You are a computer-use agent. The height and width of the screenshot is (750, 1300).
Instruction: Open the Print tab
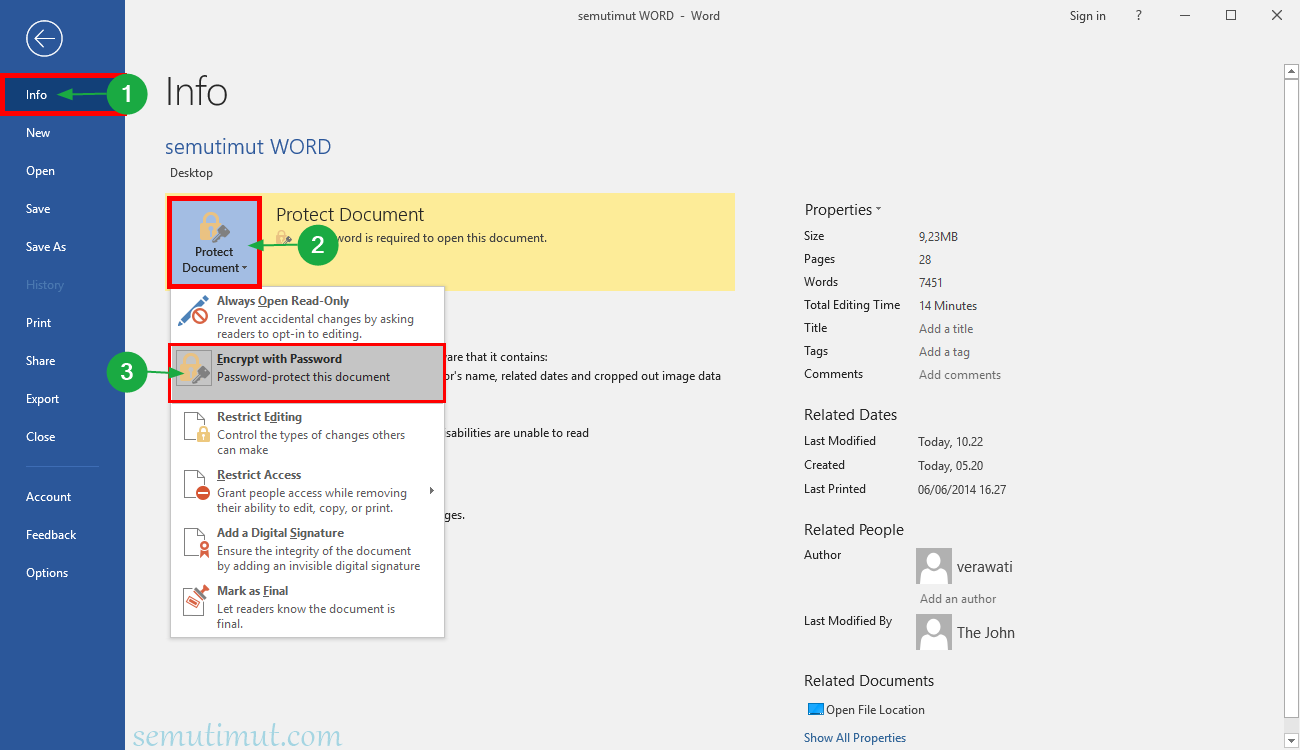click(63, 323)
